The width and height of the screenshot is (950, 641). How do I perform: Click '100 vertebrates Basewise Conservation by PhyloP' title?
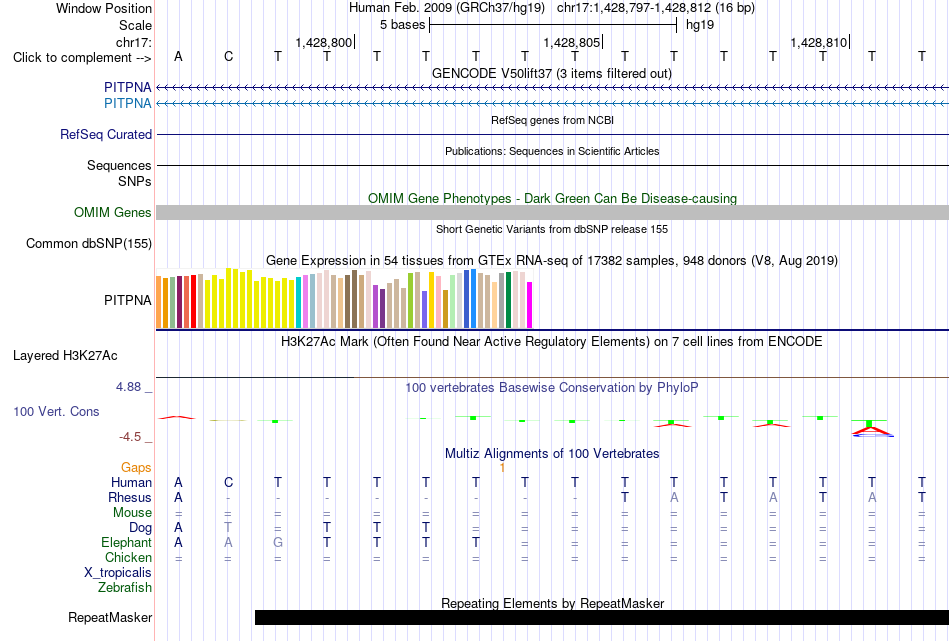551,388
